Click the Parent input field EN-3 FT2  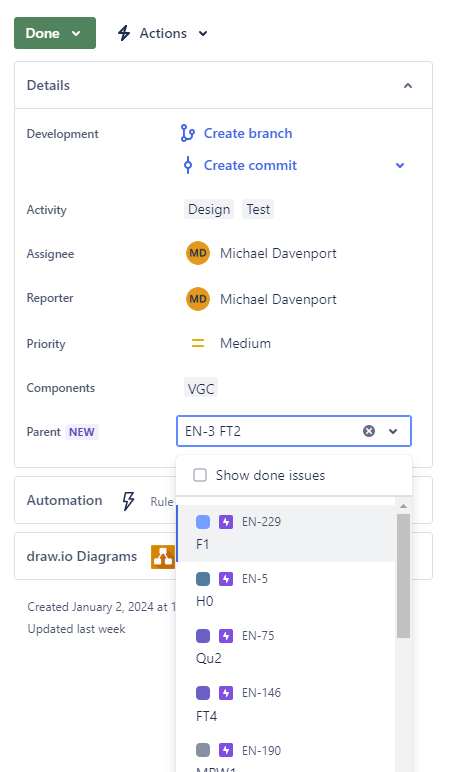[293, 431]
